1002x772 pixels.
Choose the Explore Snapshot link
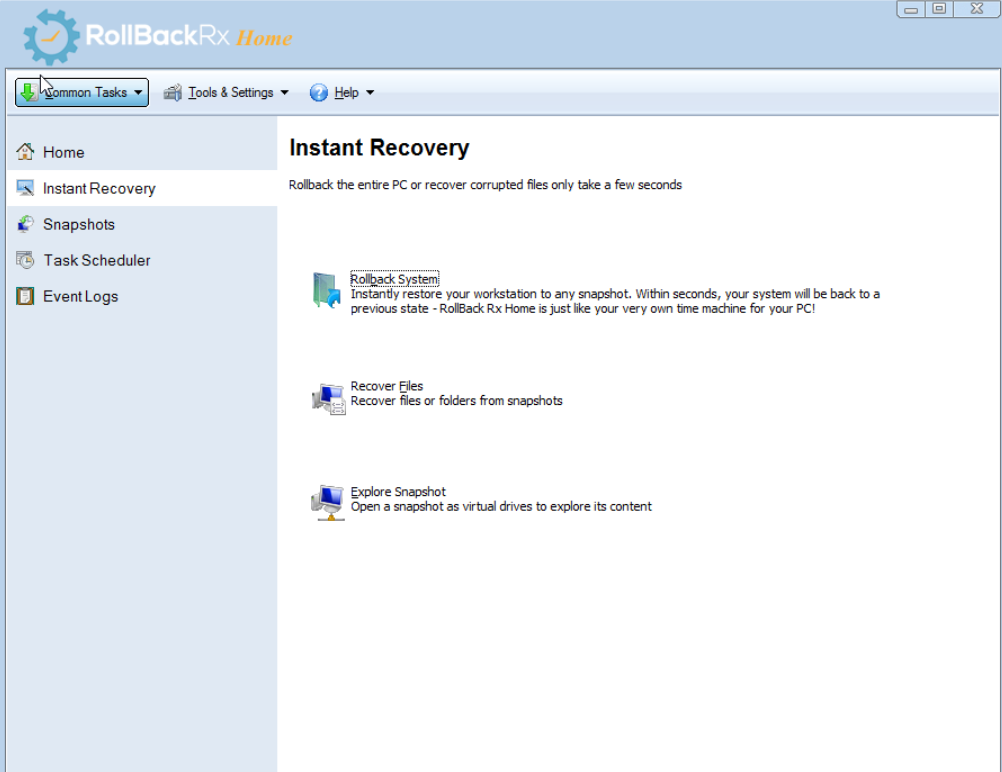click(x=398, y=491)
